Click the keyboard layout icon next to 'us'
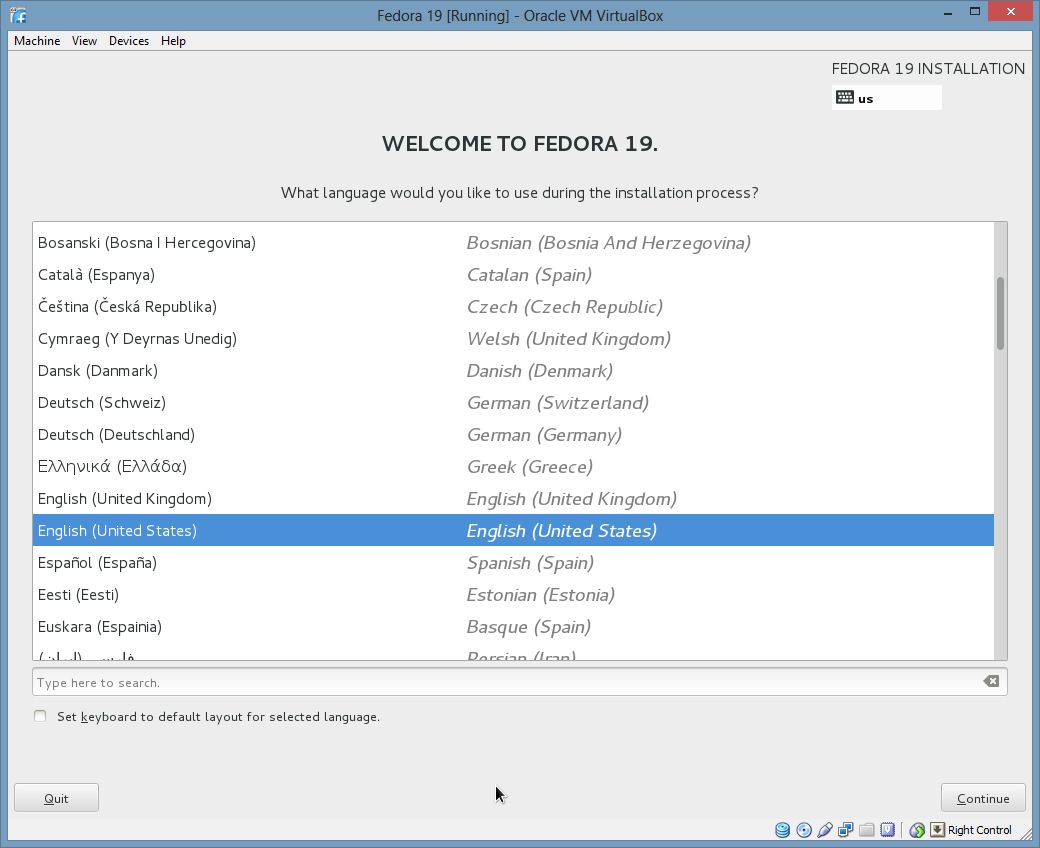Viewport: 1040px width, 848px height. click(x=844, y=97)
